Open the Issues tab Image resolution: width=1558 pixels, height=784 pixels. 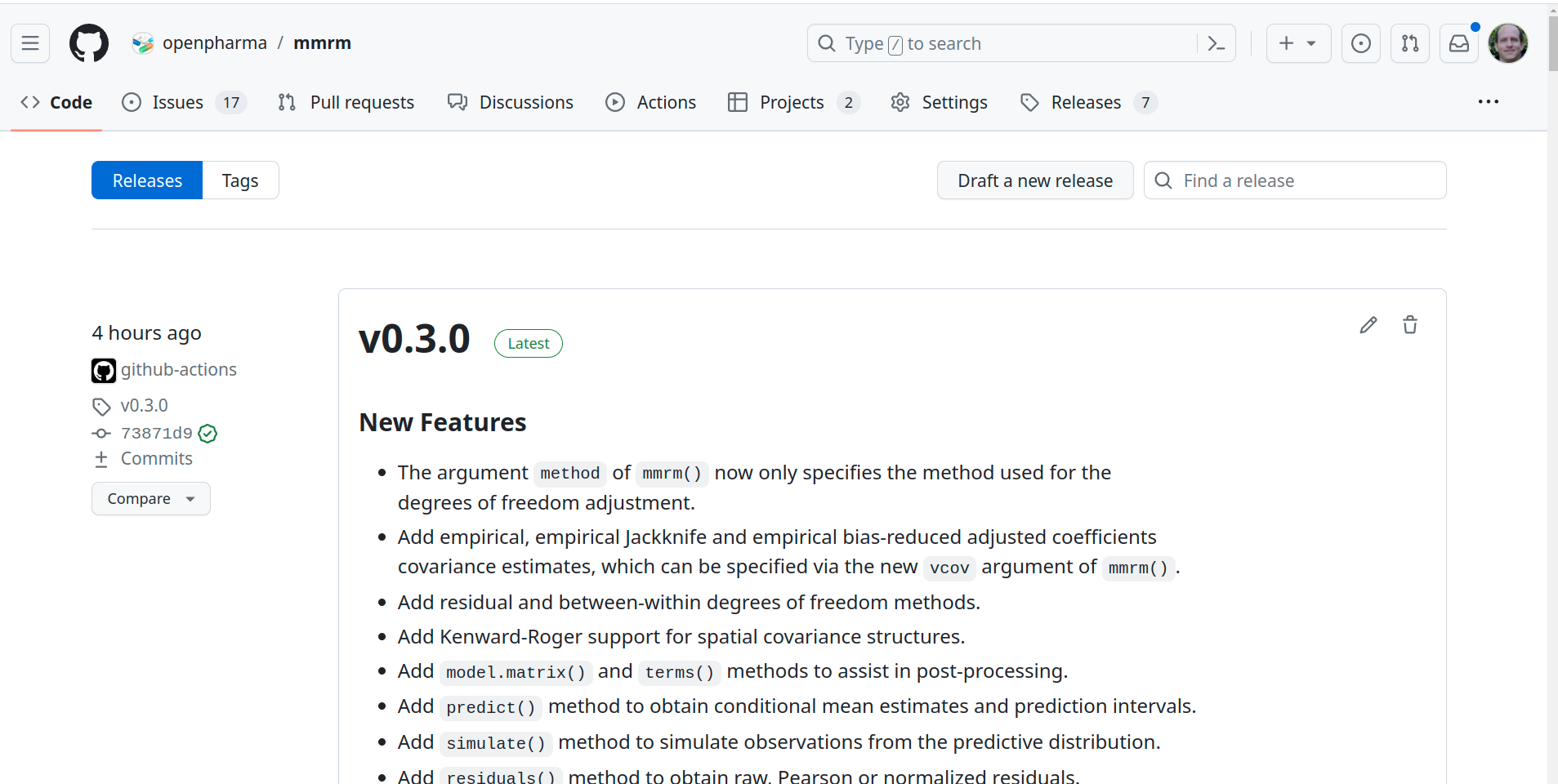coord(177,102)
